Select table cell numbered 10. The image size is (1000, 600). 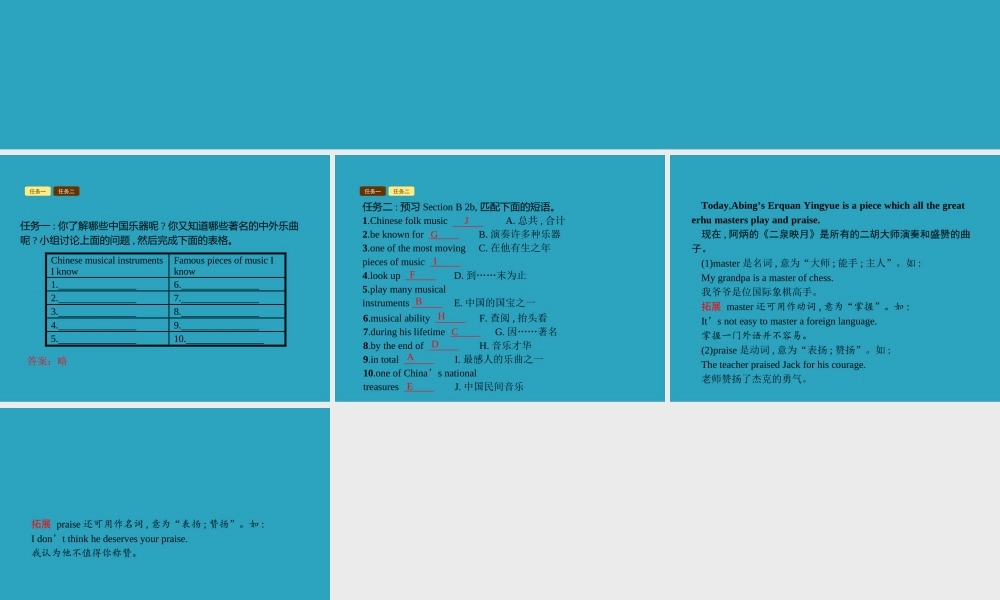227,338
